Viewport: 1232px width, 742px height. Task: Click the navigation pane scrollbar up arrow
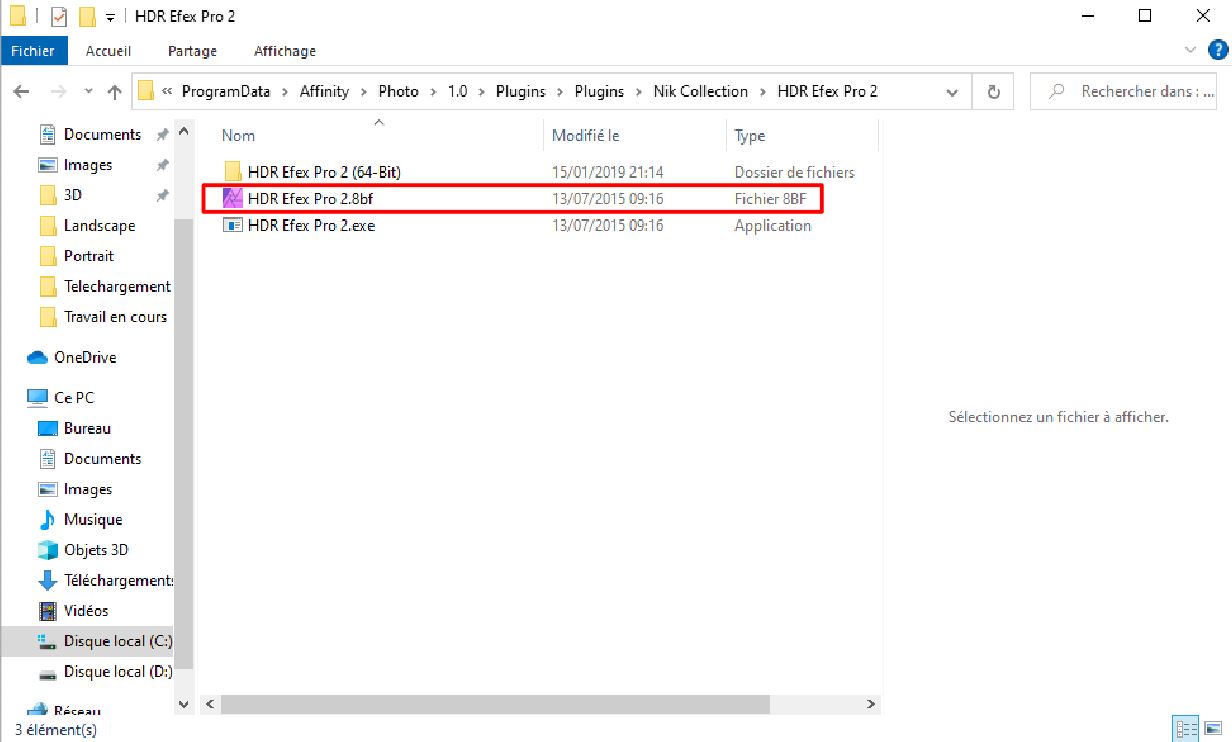183,131
